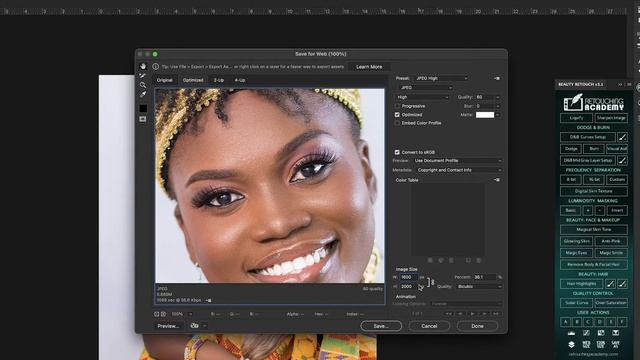Click the Cancel button
This screenshot has height=360, width=640.
pyautogui.click(x=429, y=326)
